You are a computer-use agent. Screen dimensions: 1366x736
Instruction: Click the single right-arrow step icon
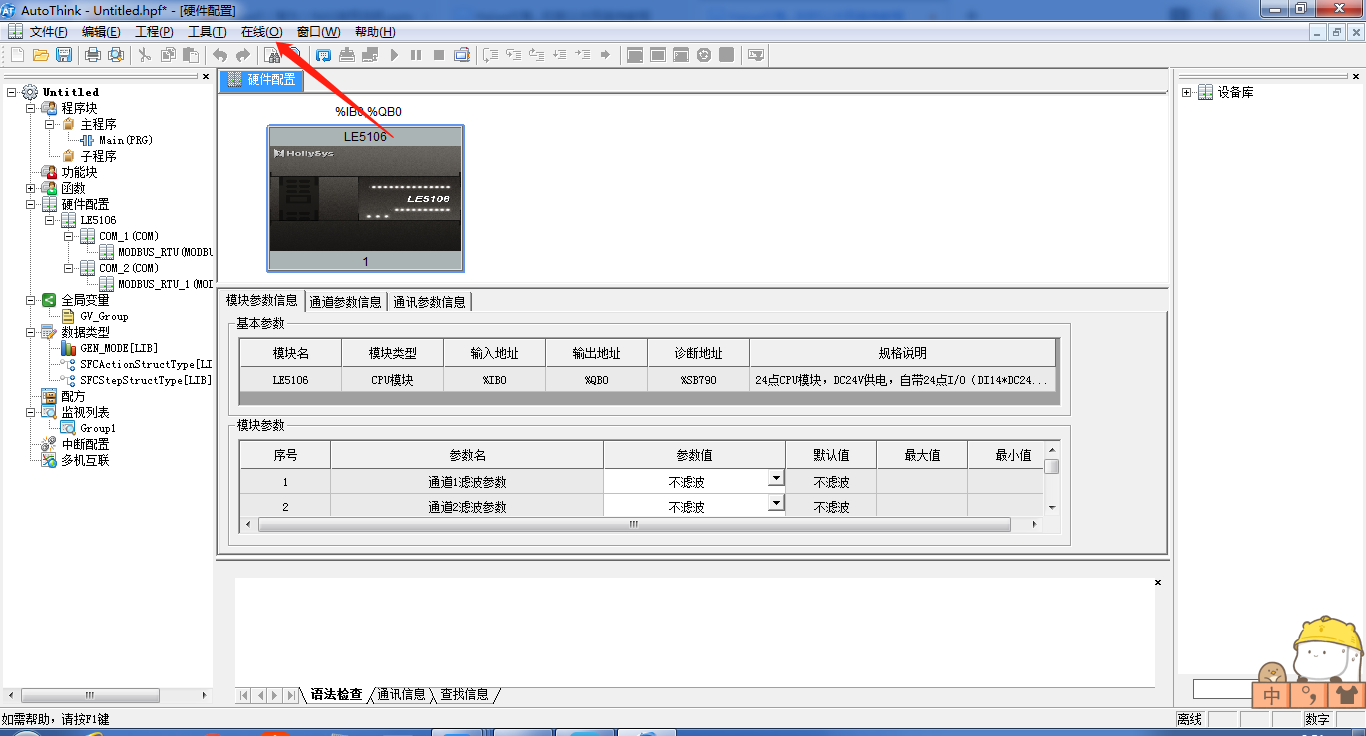click(605, 55)
